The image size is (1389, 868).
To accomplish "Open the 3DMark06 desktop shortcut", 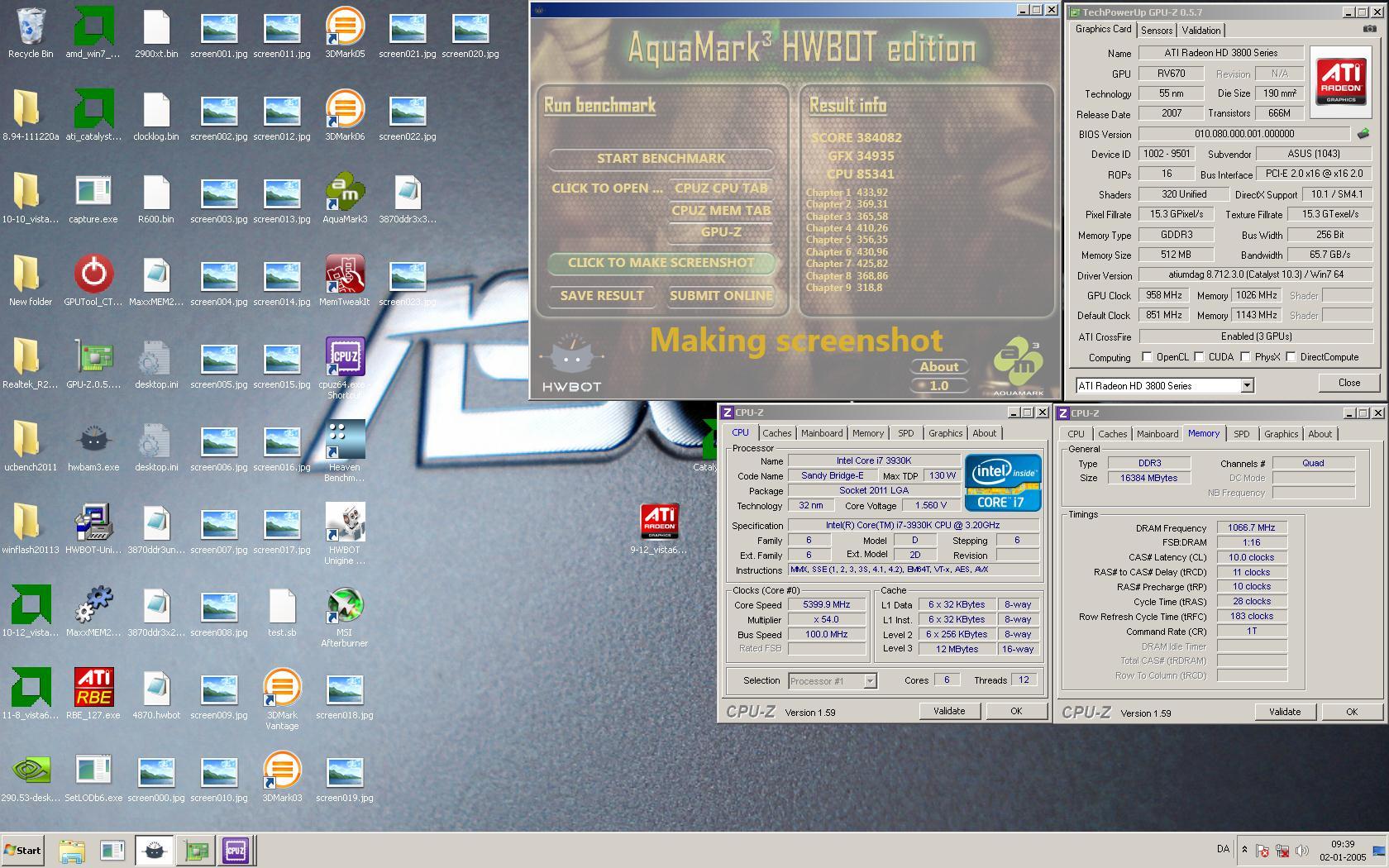I will point(345,116).
